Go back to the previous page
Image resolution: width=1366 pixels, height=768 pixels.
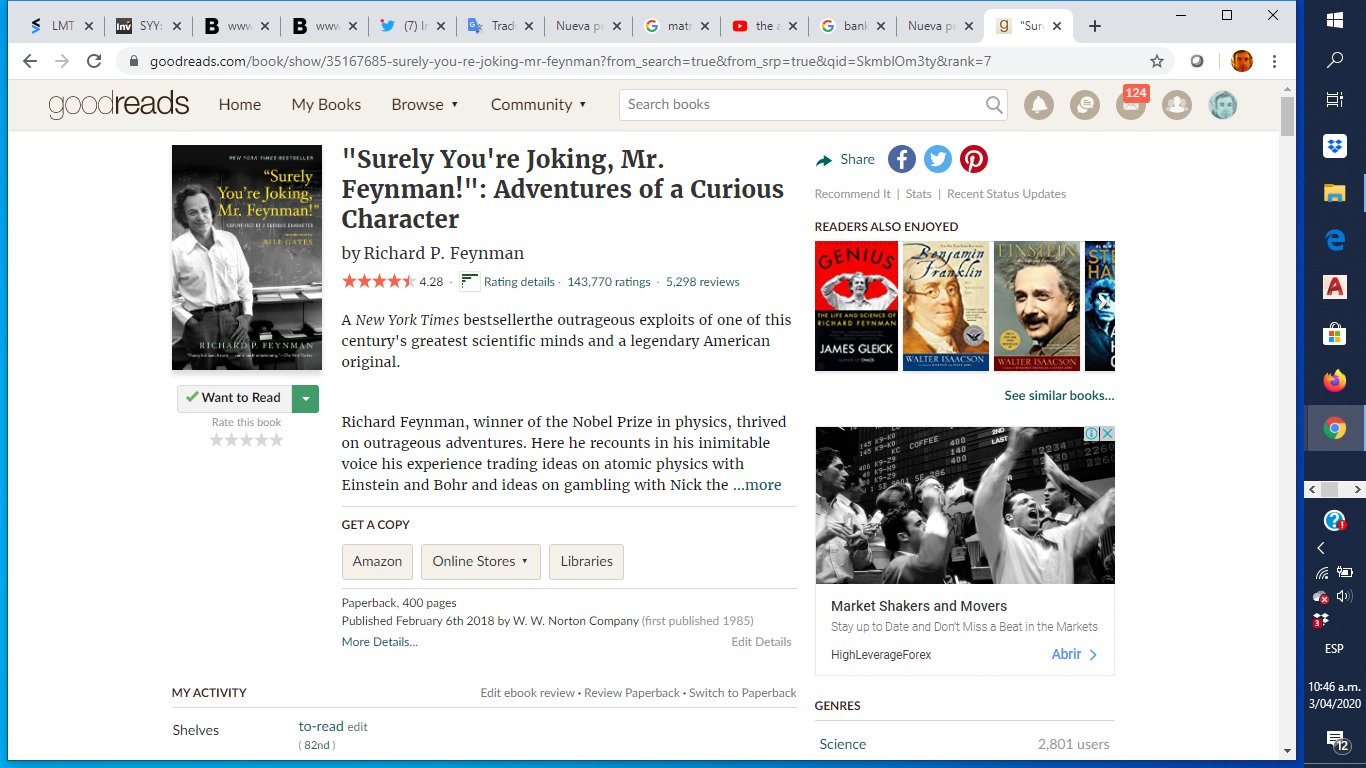(x=30, y=61)
